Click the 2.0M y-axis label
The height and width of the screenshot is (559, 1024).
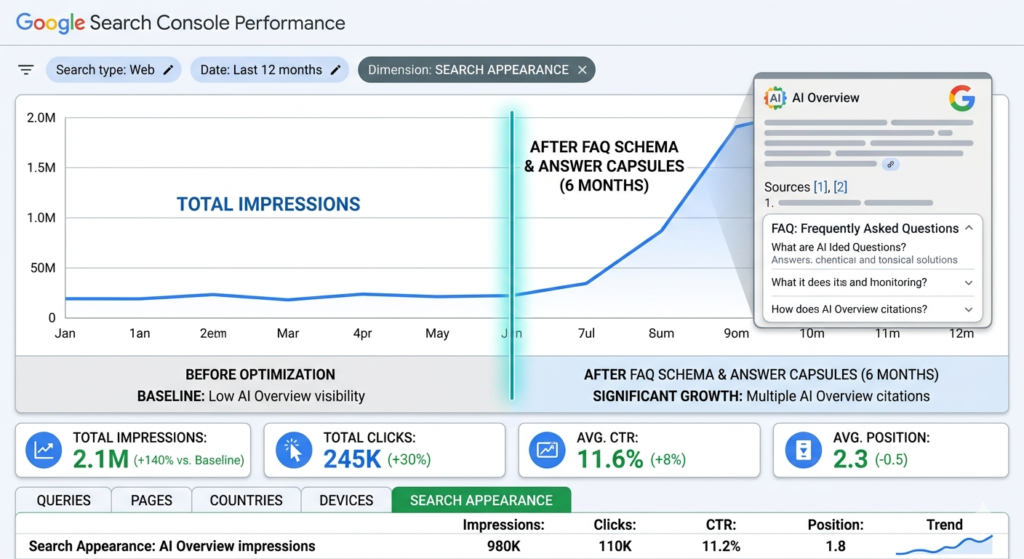[x=41, y=118]
